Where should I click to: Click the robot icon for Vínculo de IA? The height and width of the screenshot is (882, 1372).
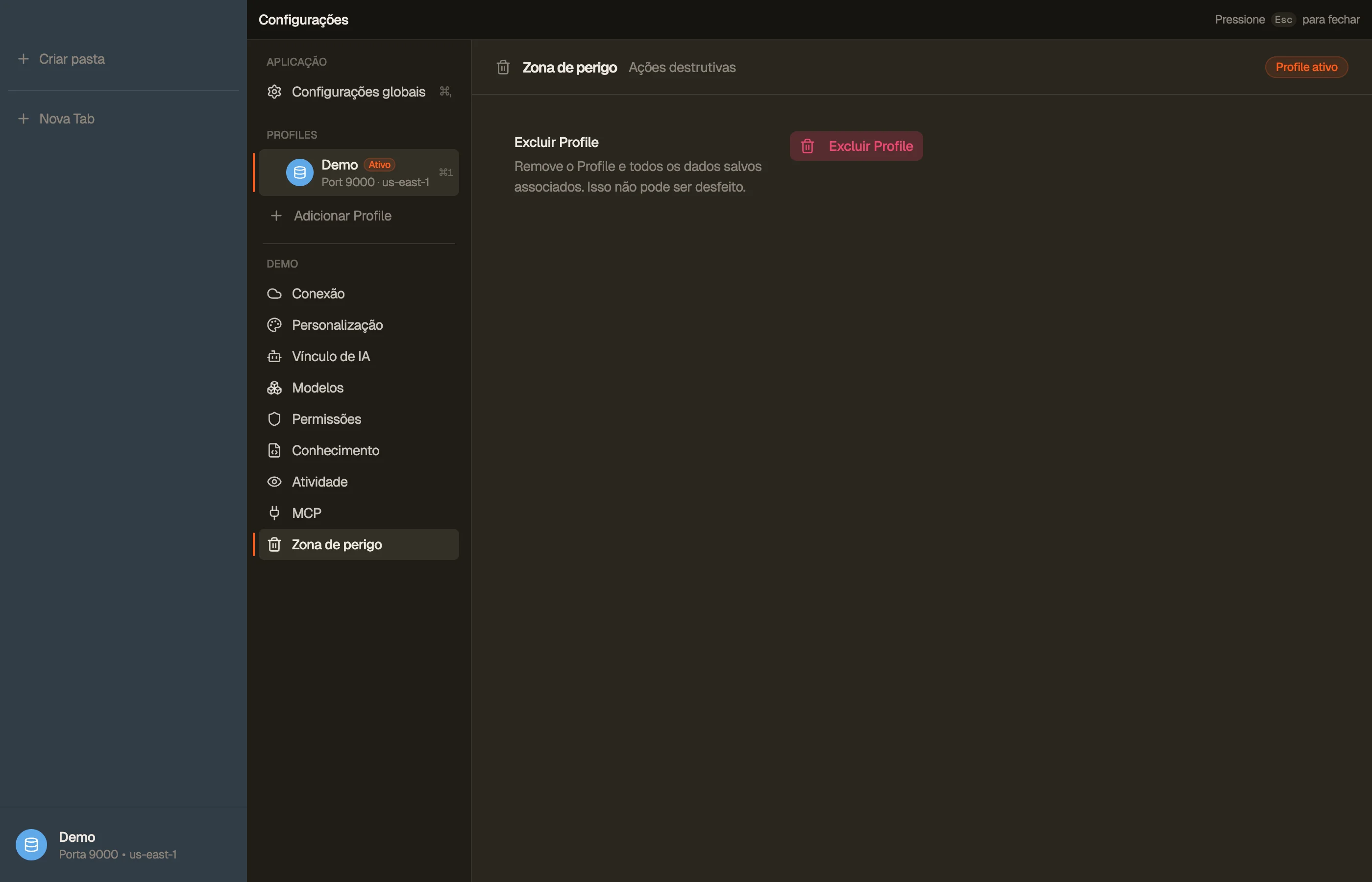(274, 356)
